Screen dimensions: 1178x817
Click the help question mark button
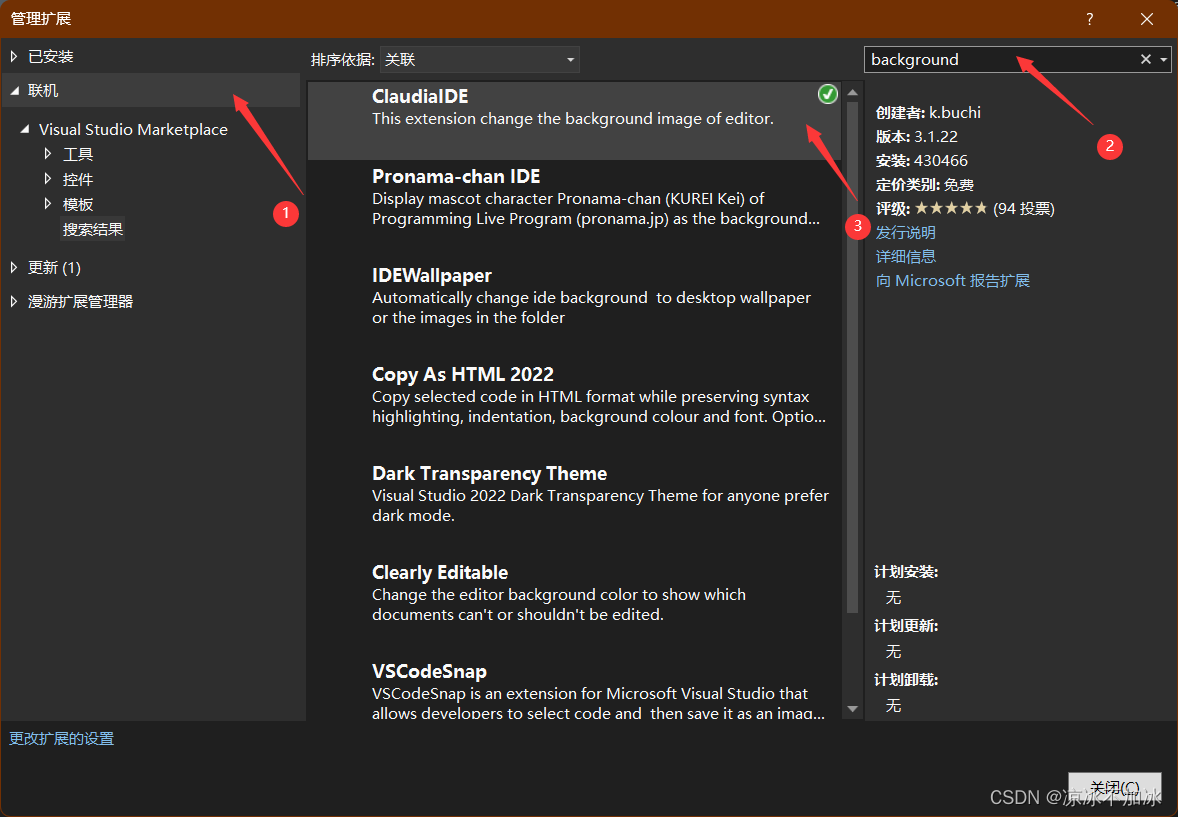click(1089, 19)
